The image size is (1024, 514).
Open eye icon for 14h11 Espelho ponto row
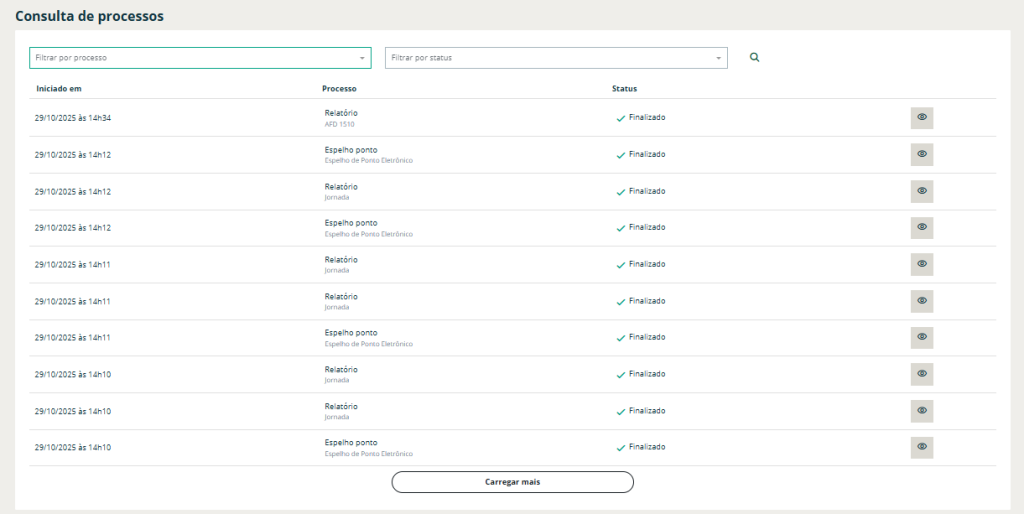pos(921,338)
